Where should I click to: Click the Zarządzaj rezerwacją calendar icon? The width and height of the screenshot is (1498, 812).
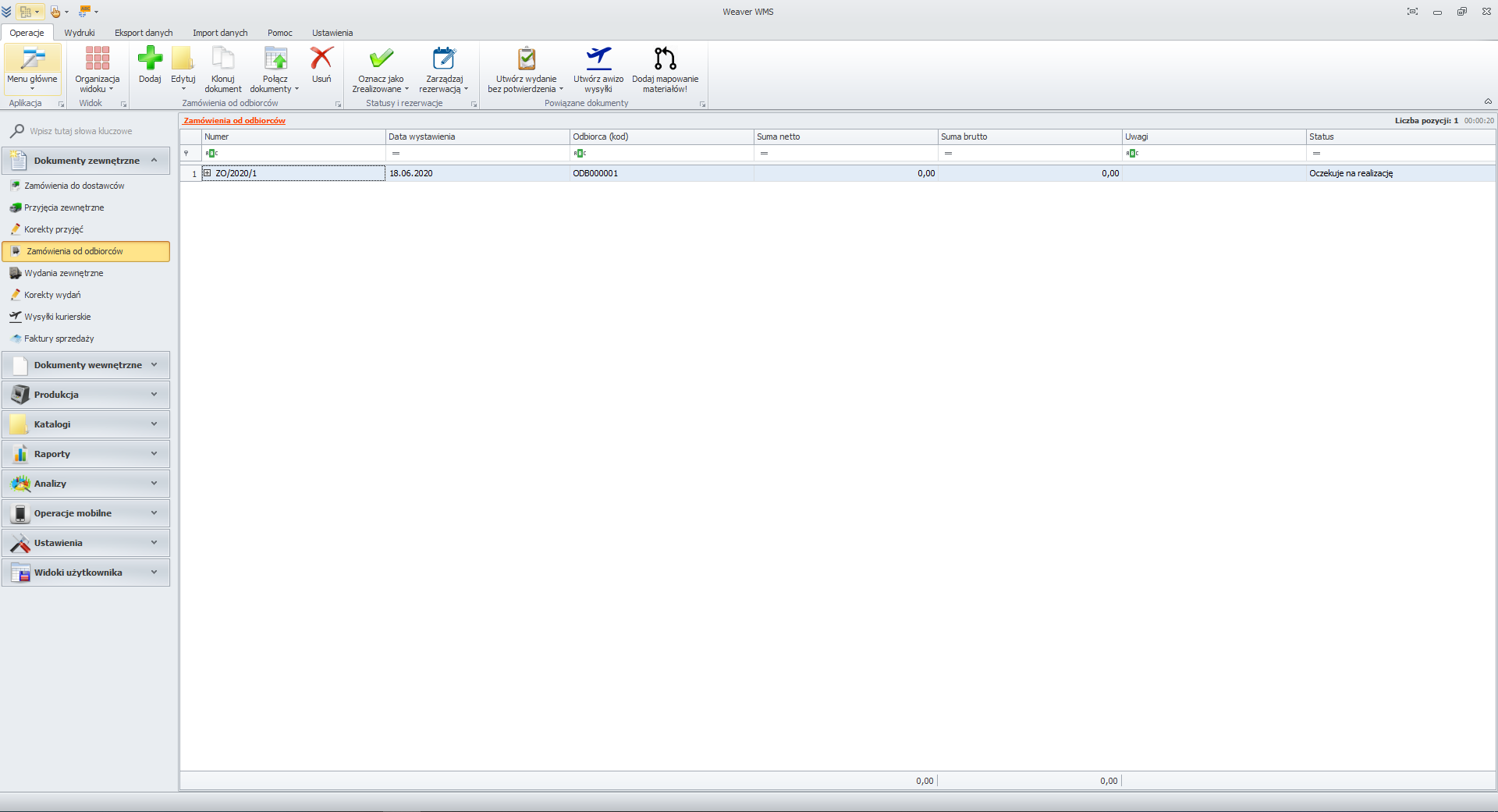coord(444,59)
